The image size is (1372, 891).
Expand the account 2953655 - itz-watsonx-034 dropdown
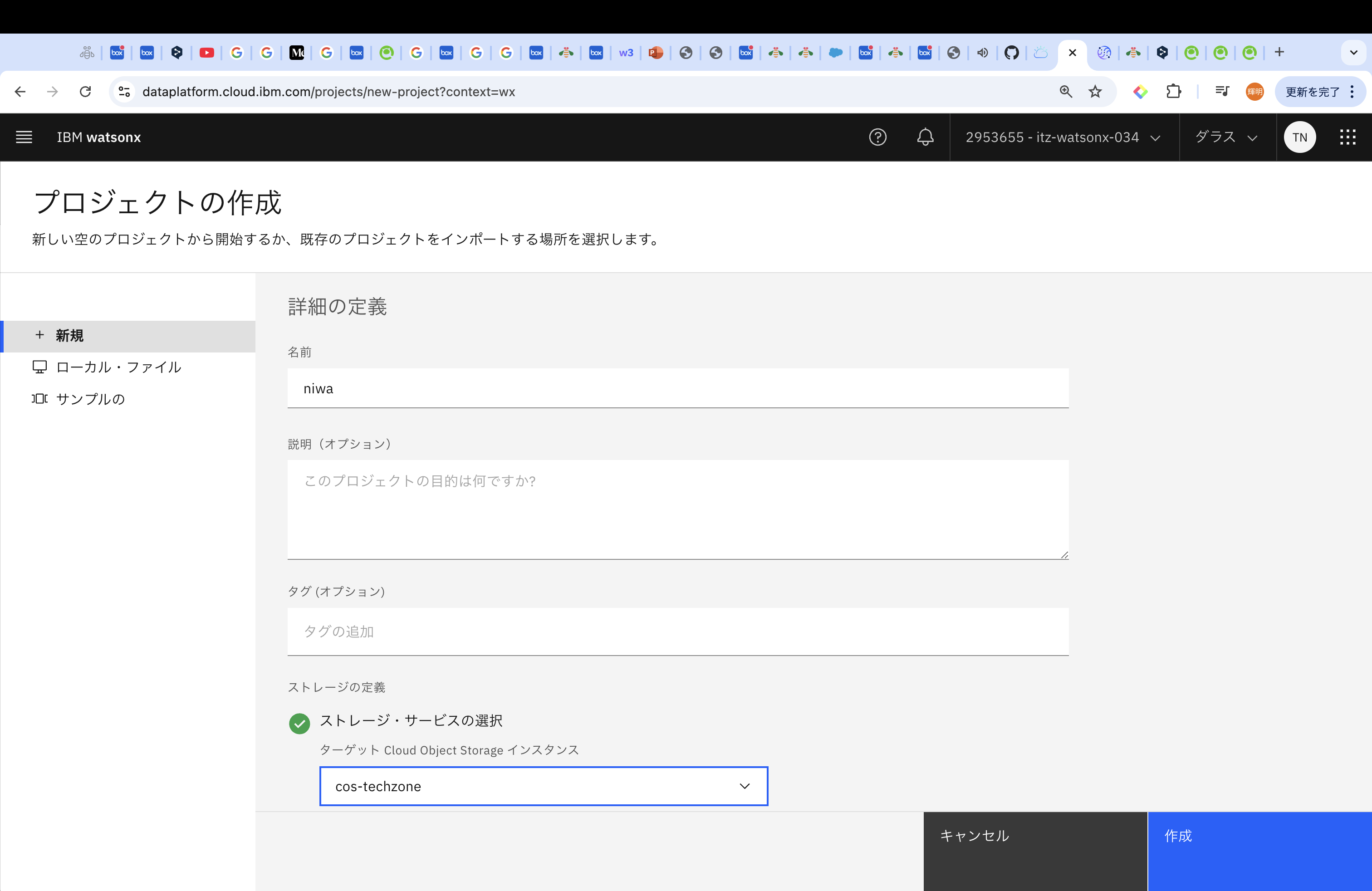[1063, 137]
